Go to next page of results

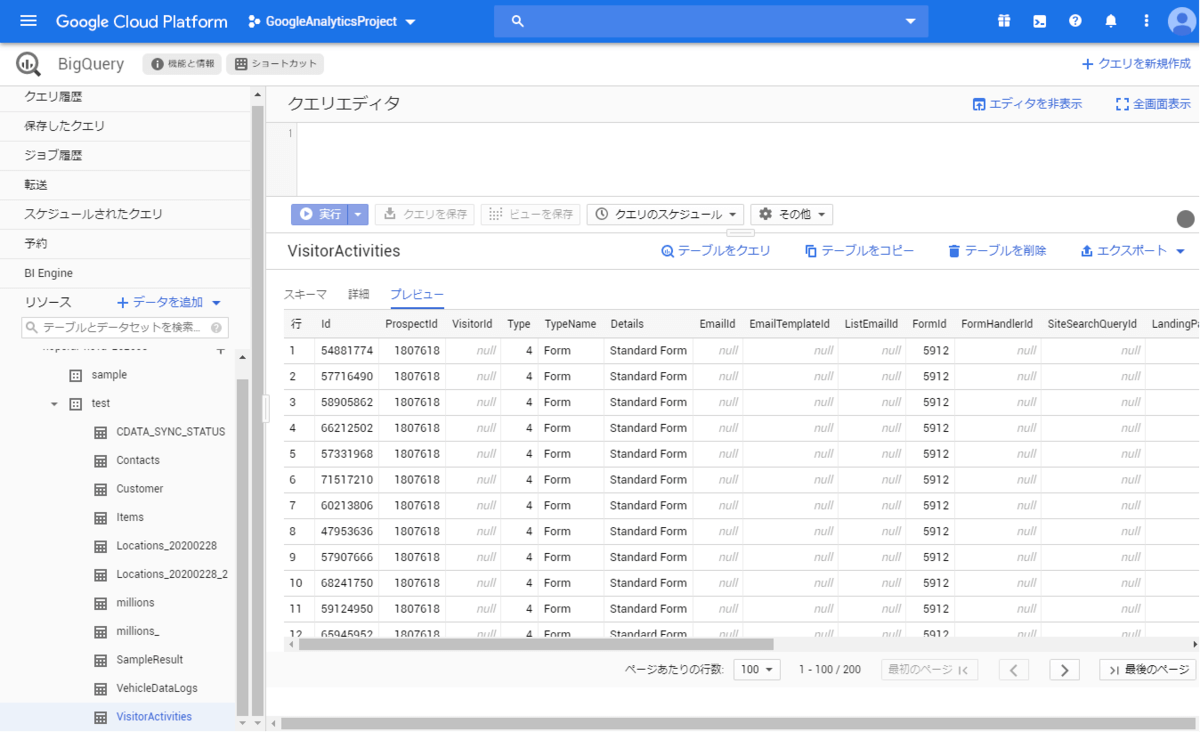click(1064, 670)
